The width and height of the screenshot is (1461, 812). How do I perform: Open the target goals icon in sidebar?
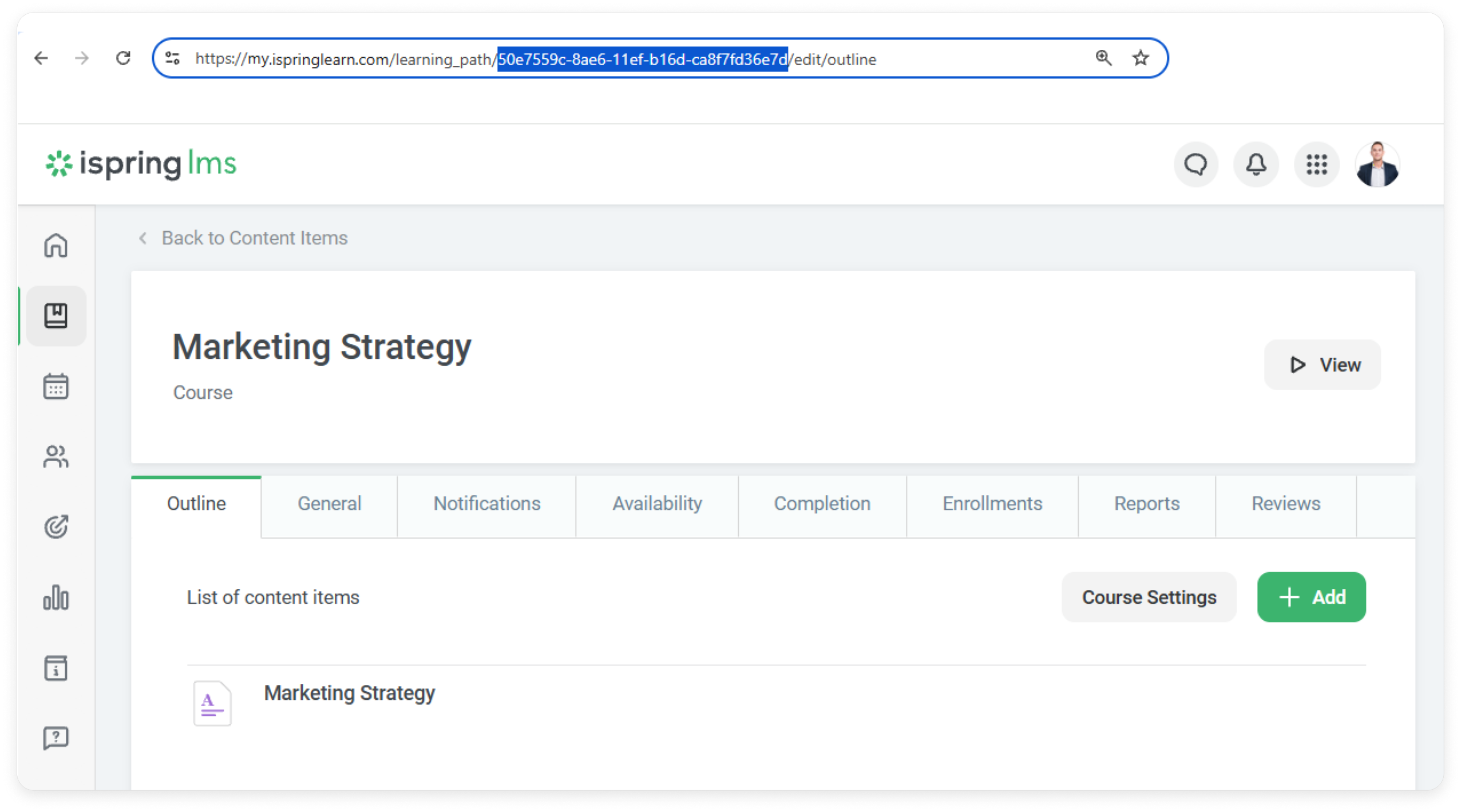(x=56, y=526)
